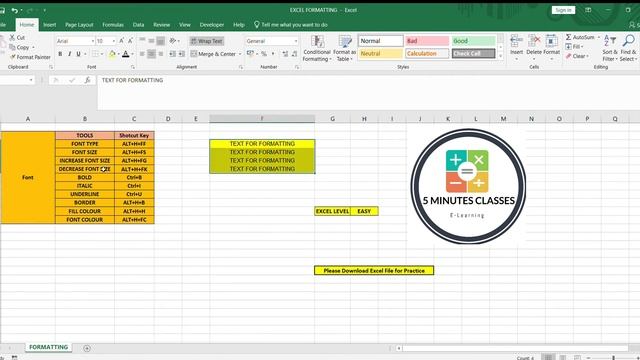Click the Sign in button
Image resolution: width=640 pixels, height=360 pixels.
pos(563,10)
